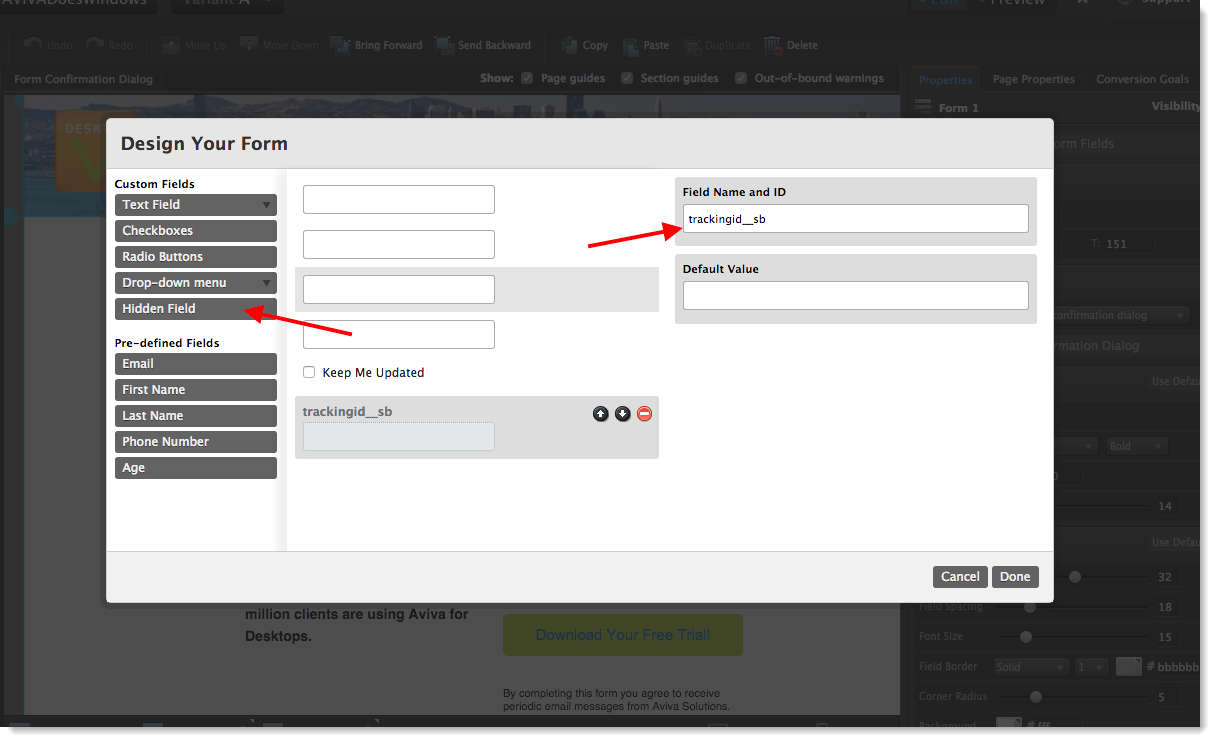Open the Form Confirmation Dialog tab

pos(84,79)
